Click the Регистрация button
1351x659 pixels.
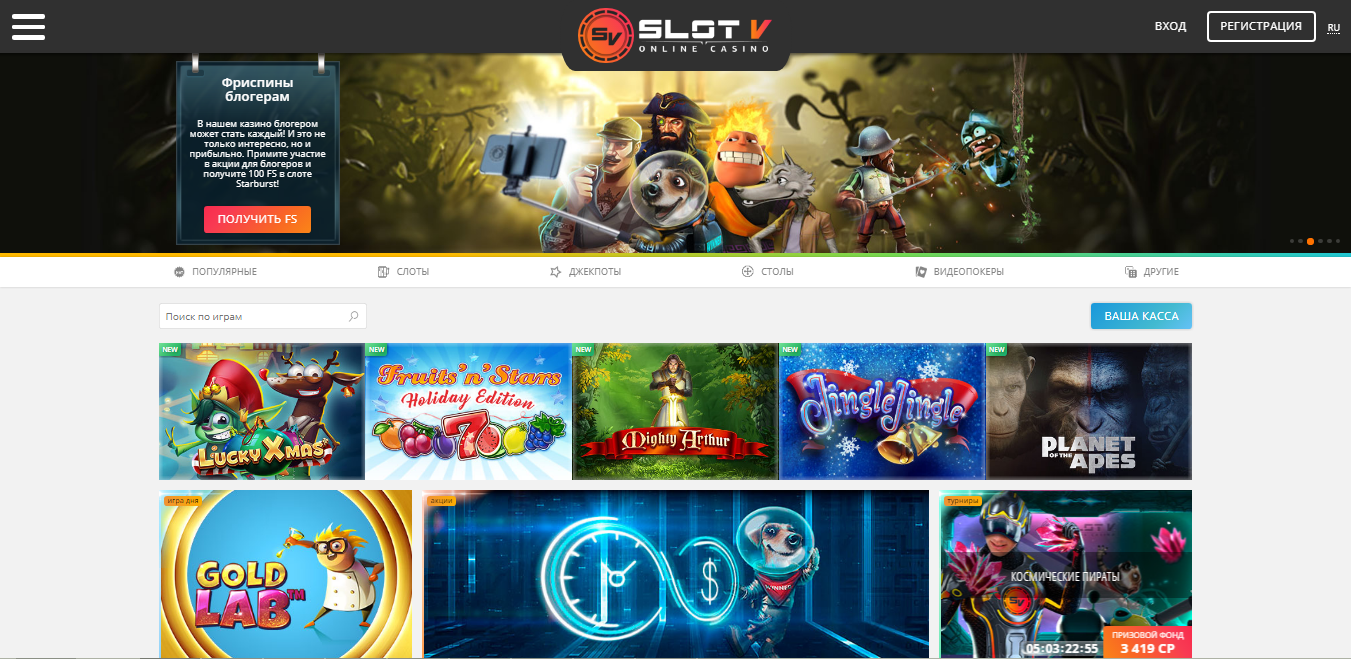tap(1261, 26)
